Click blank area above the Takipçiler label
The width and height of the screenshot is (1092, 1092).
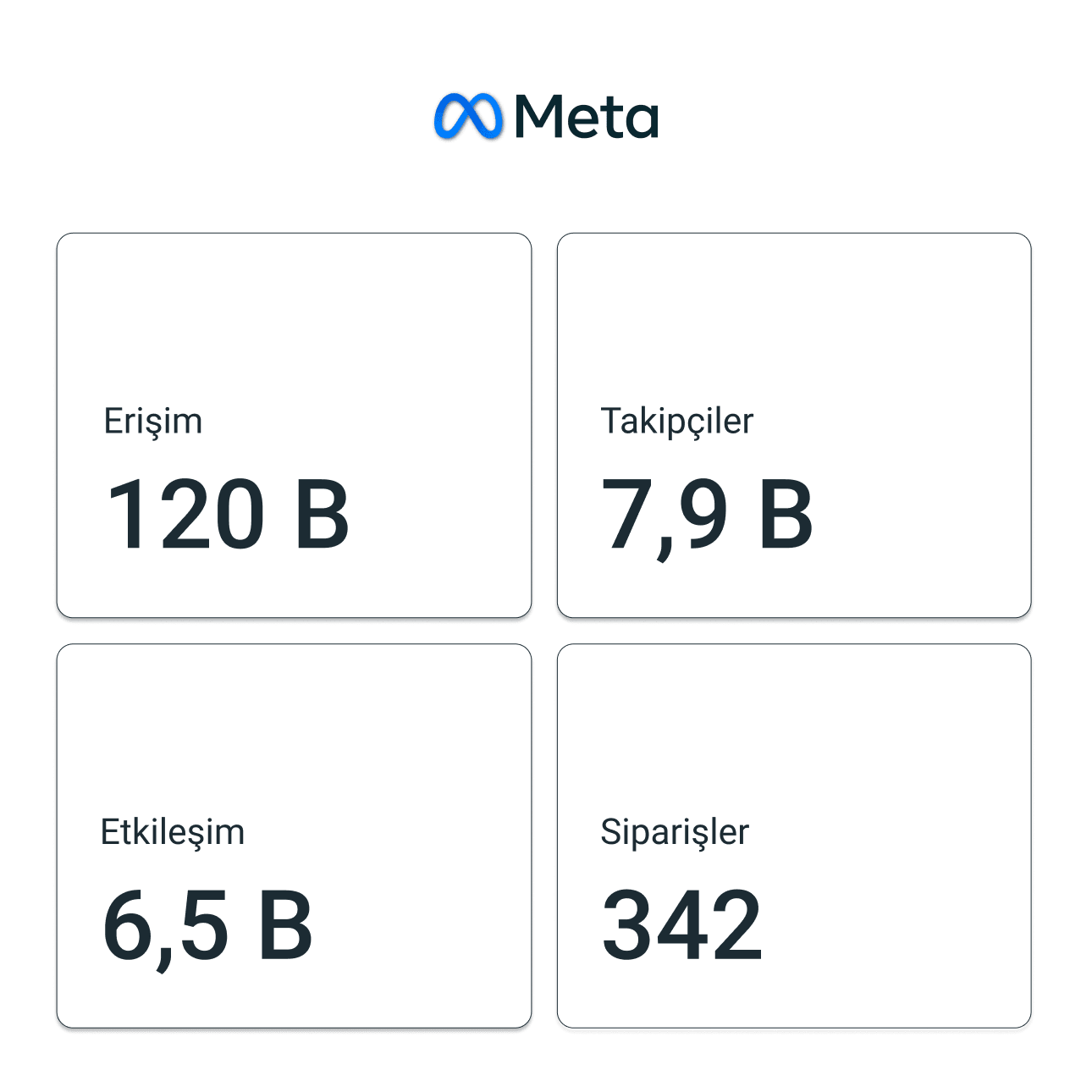794,317
